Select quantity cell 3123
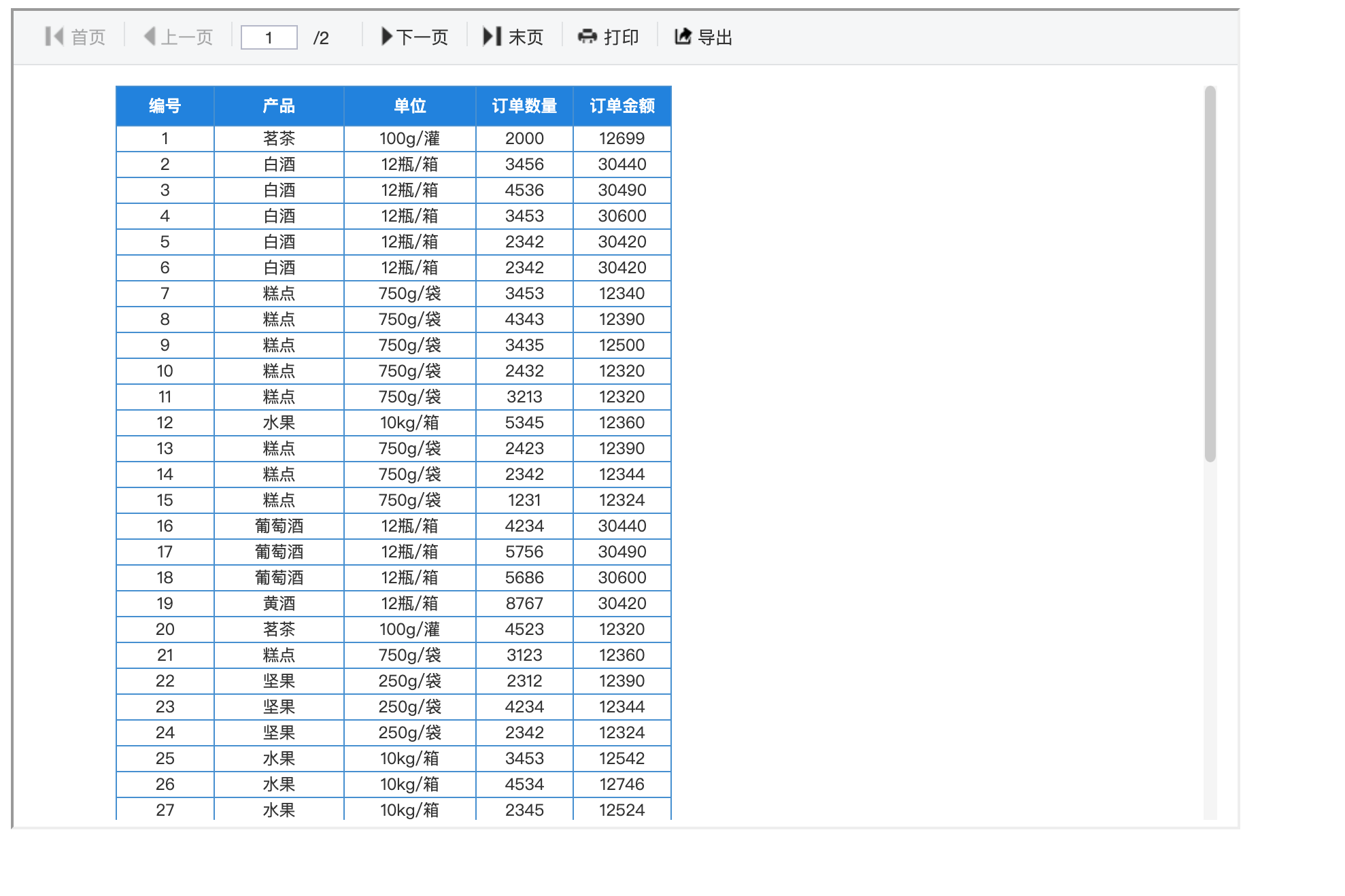 [x=524, y=655]
